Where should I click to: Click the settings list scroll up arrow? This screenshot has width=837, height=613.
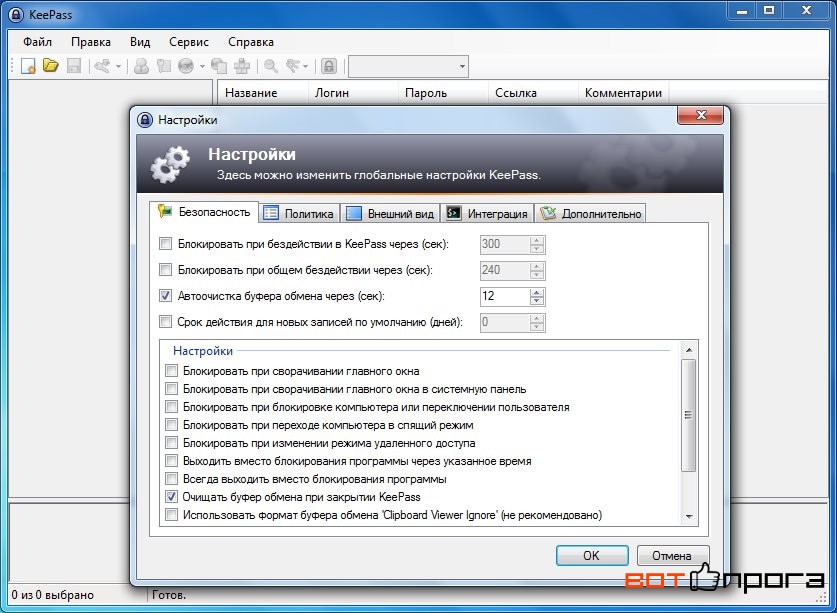[689, 350]
